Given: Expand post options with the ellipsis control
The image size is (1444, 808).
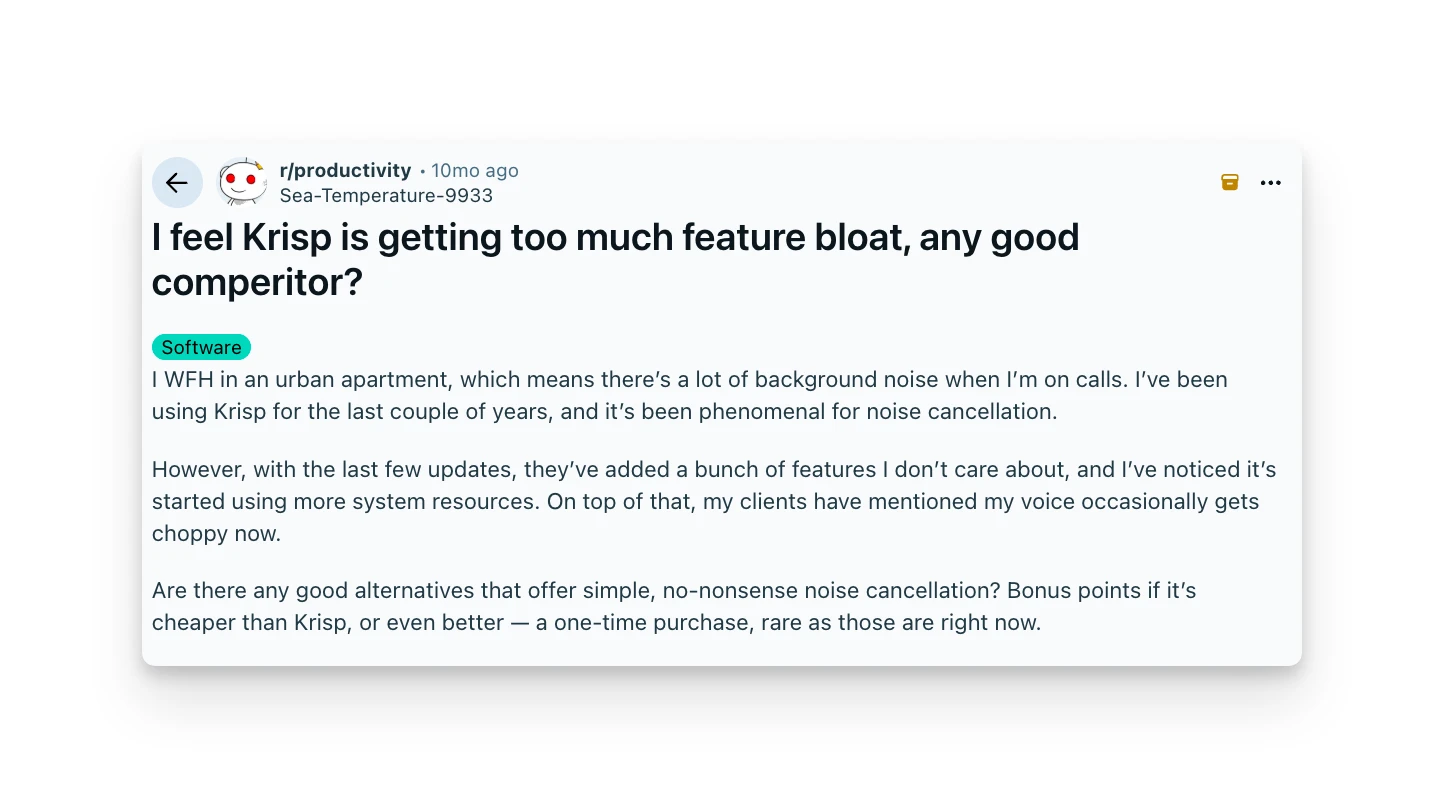Looking at the screenshot, I should [x=1270, y=182].
